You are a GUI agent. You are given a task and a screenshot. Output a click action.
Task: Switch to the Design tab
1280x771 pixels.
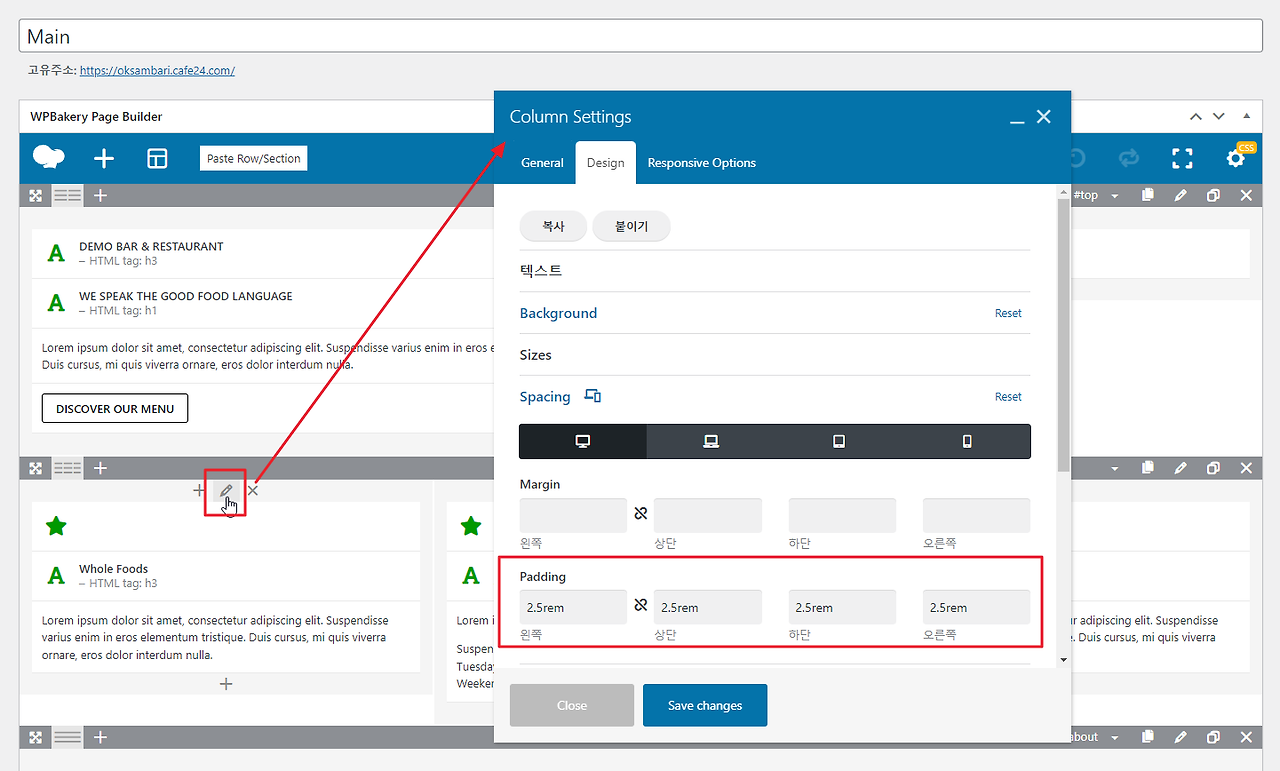(606, 163)
